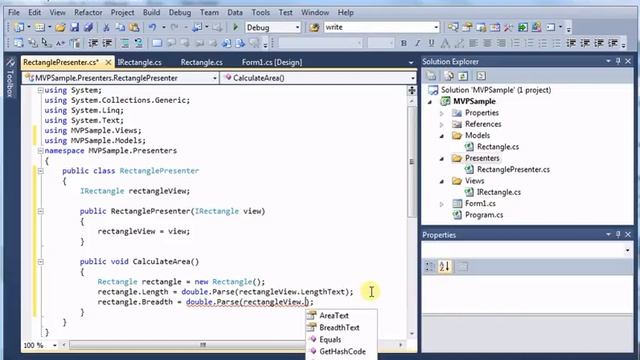The width and height of the screenshot is (640, 360).
Task: Click the green arrow Extension Manager icon
Action: point(522,27)
